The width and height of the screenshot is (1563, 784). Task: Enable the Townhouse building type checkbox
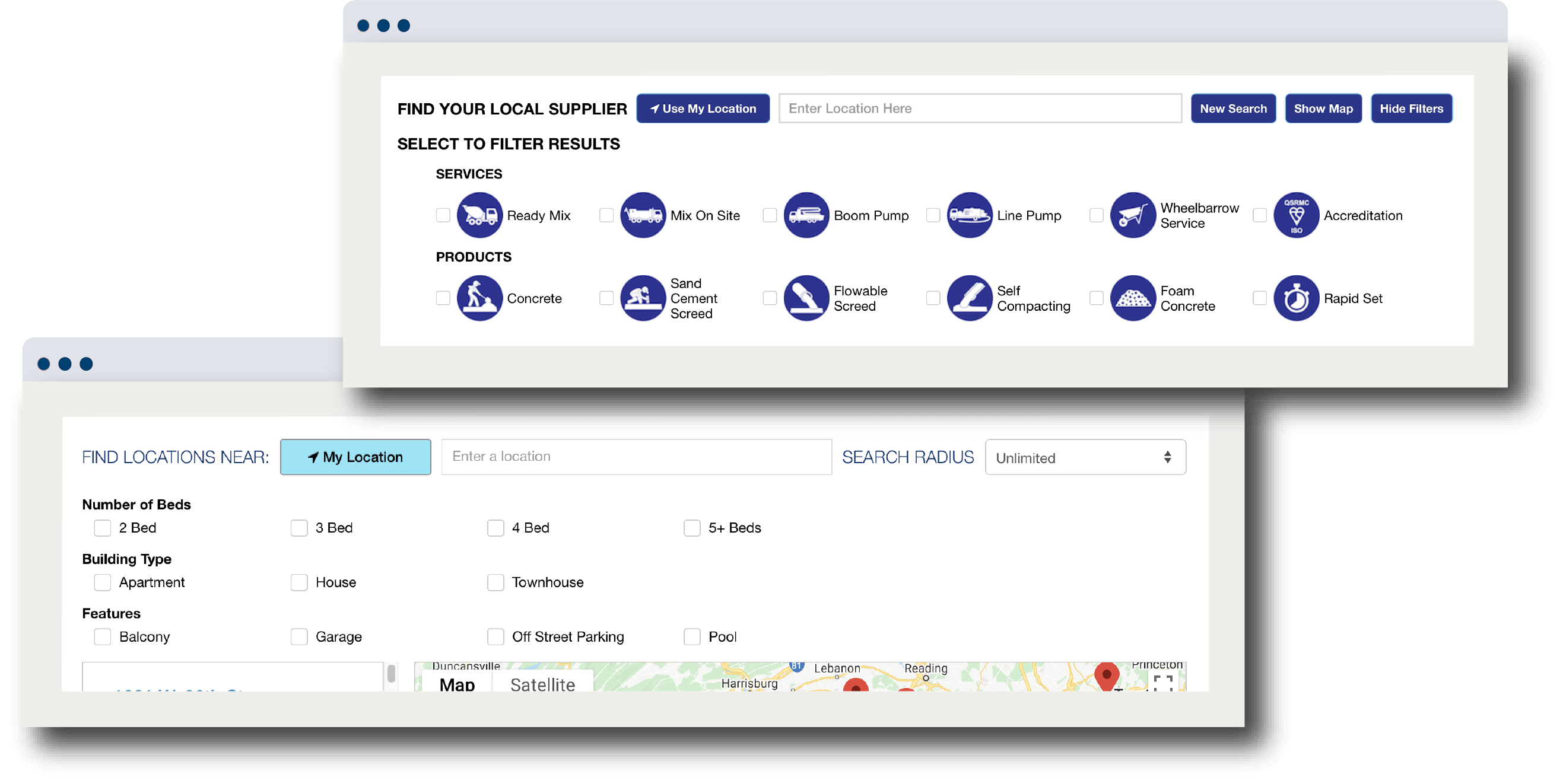tap(495, 582)
